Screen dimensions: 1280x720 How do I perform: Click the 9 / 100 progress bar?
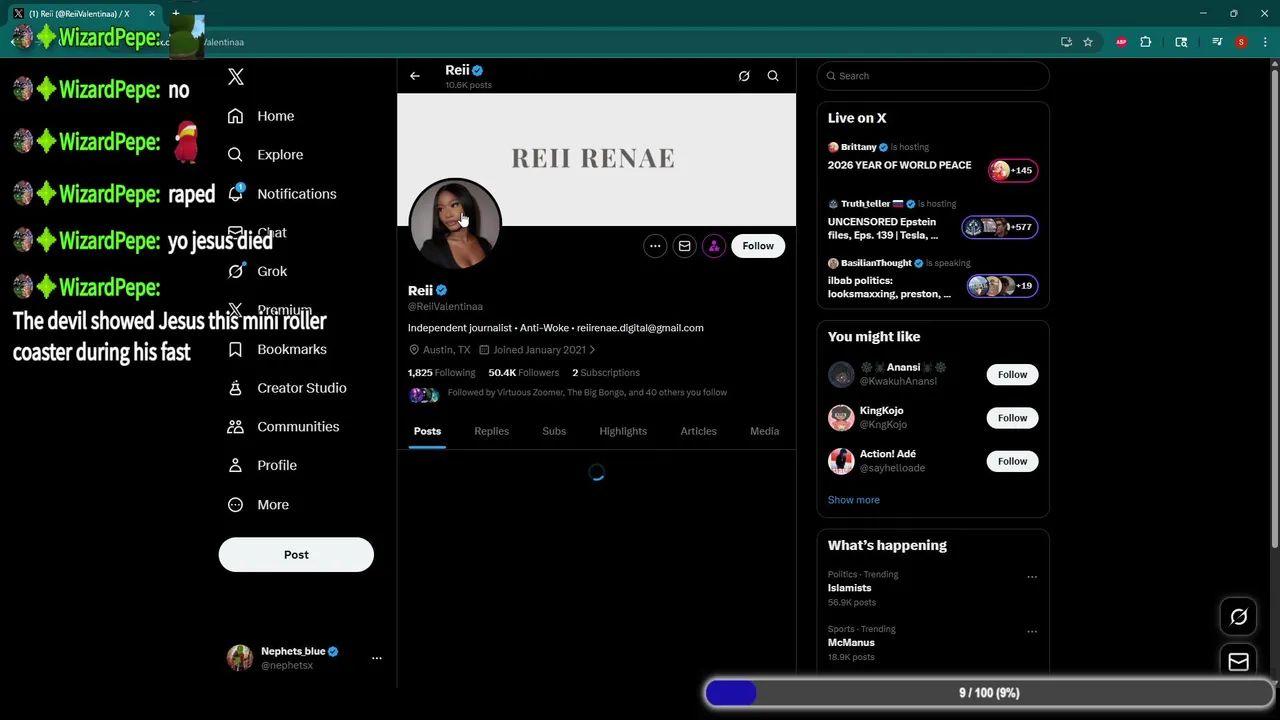(989, 693)
